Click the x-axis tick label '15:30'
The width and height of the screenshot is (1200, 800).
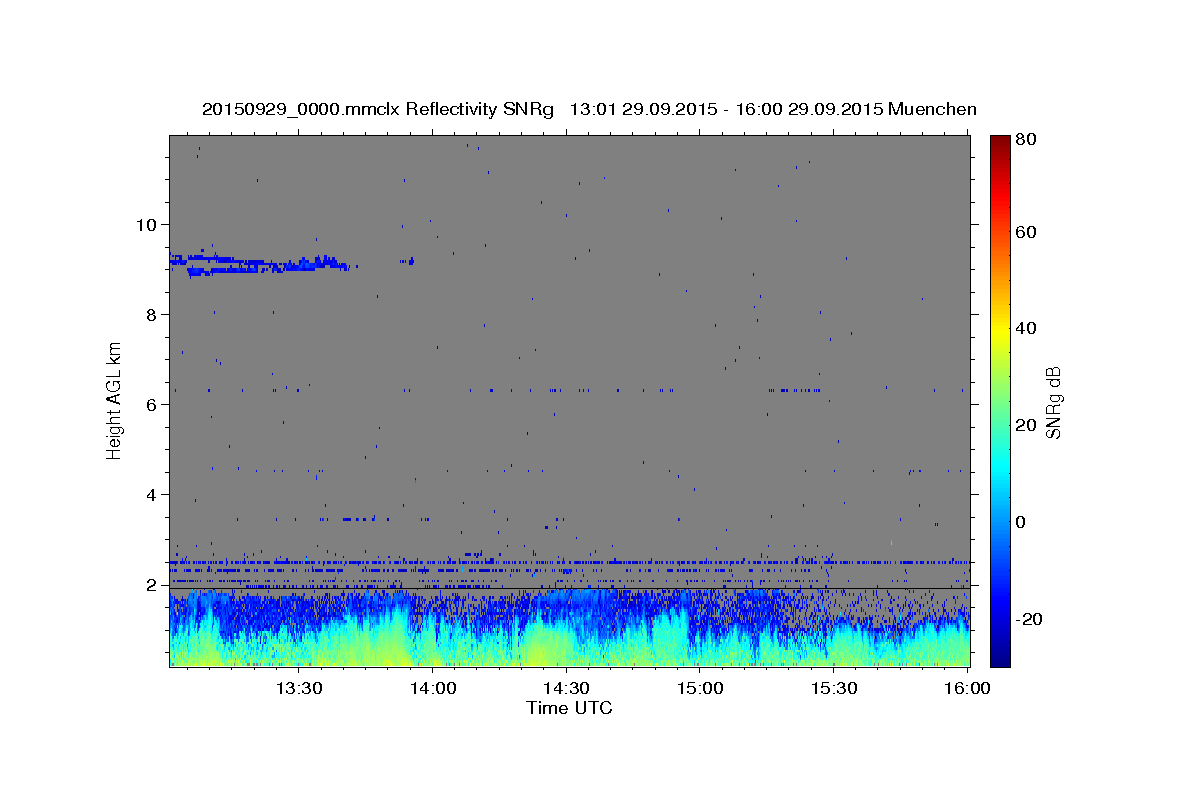[x=835, y=688]
